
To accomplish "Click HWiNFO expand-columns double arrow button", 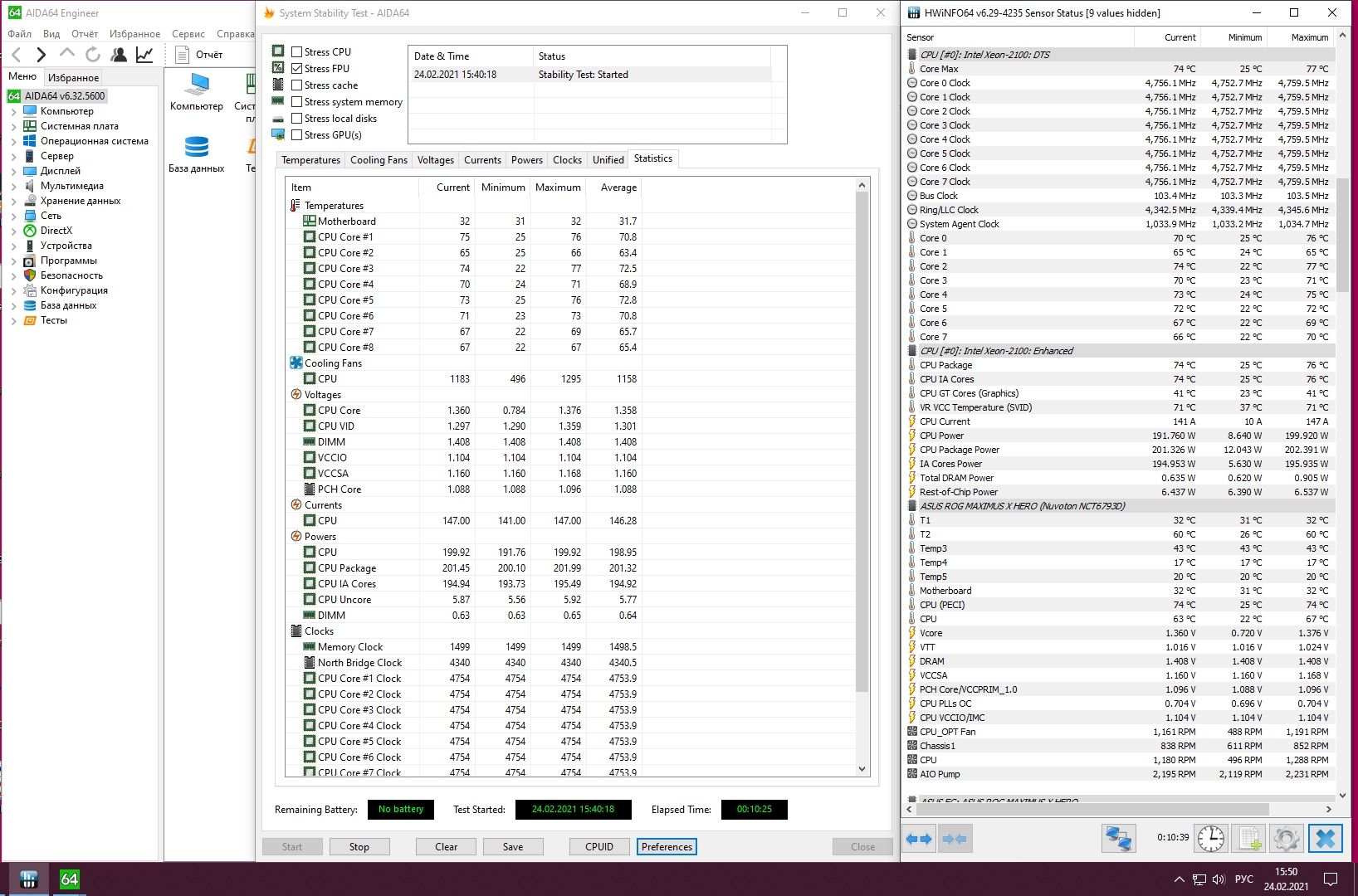I will click(920, 839).
